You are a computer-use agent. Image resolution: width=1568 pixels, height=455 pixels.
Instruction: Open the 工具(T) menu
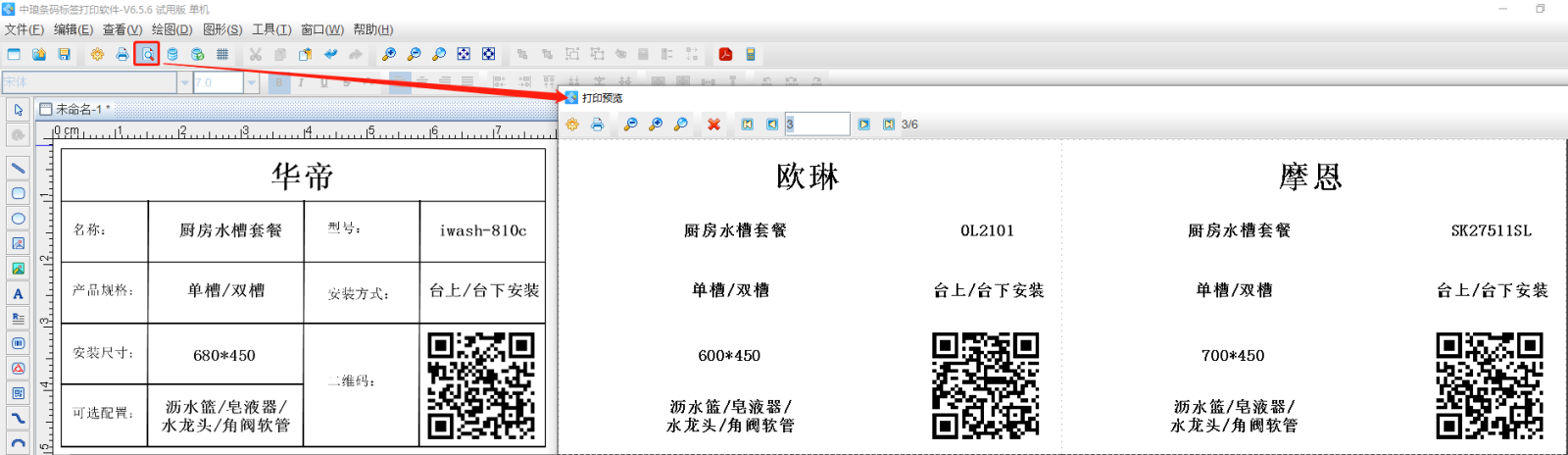coord(271,29)
